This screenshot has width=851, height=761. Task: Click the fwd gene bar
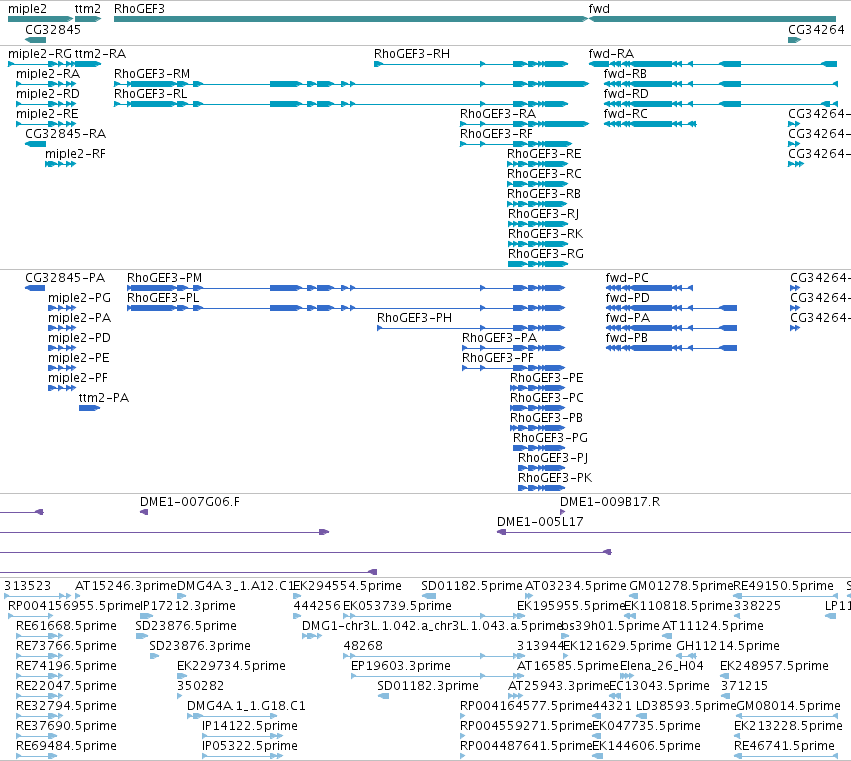713,19
